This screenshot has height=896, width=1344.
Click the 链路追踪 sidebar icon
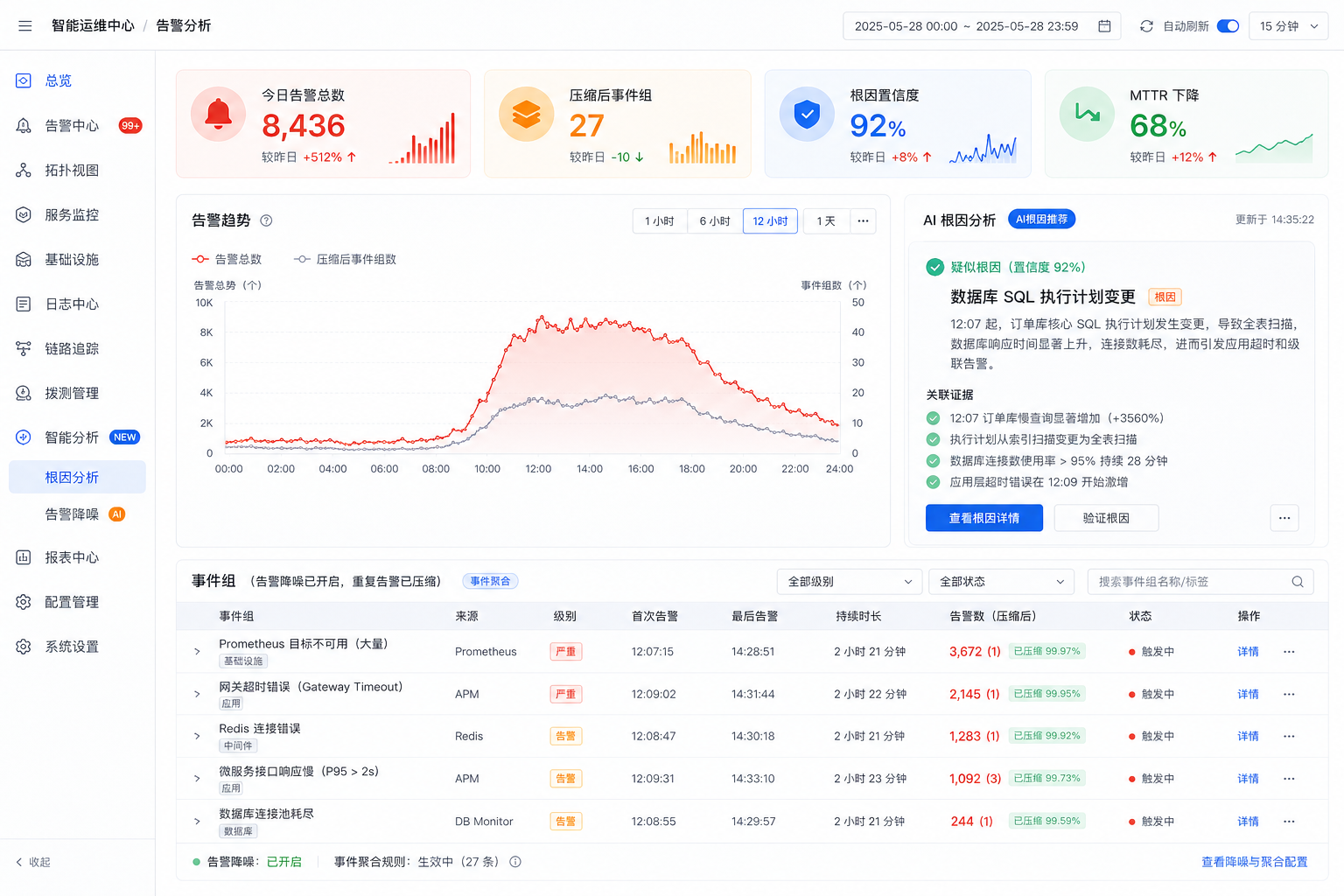(24, 349)
